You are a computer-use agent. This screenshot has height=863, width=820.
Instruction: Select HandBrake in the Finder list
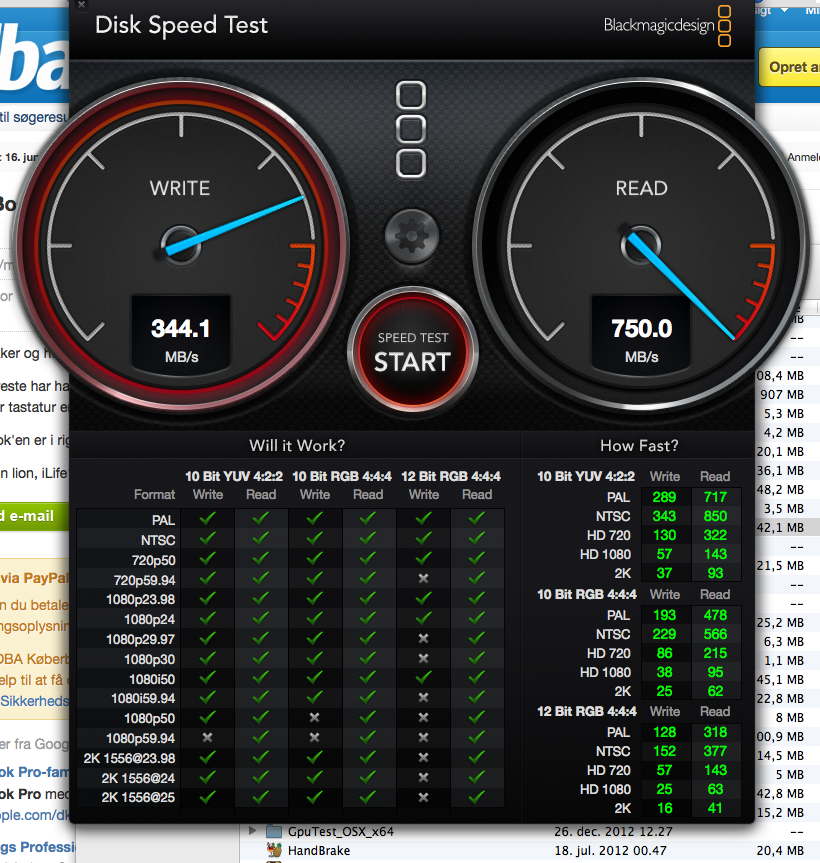[319, 851]
